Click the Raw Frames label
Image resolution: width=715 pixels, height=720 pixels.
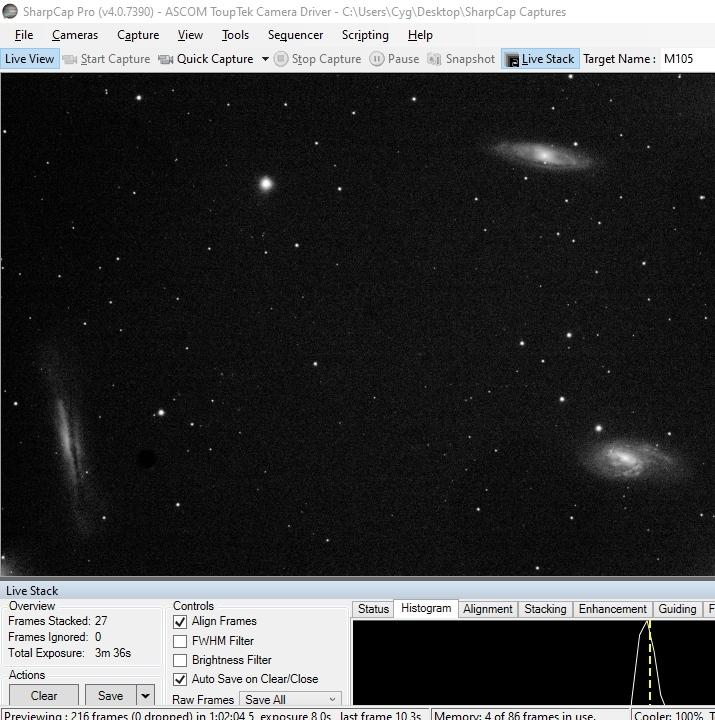pyautogui.click(x=203, y=700)
